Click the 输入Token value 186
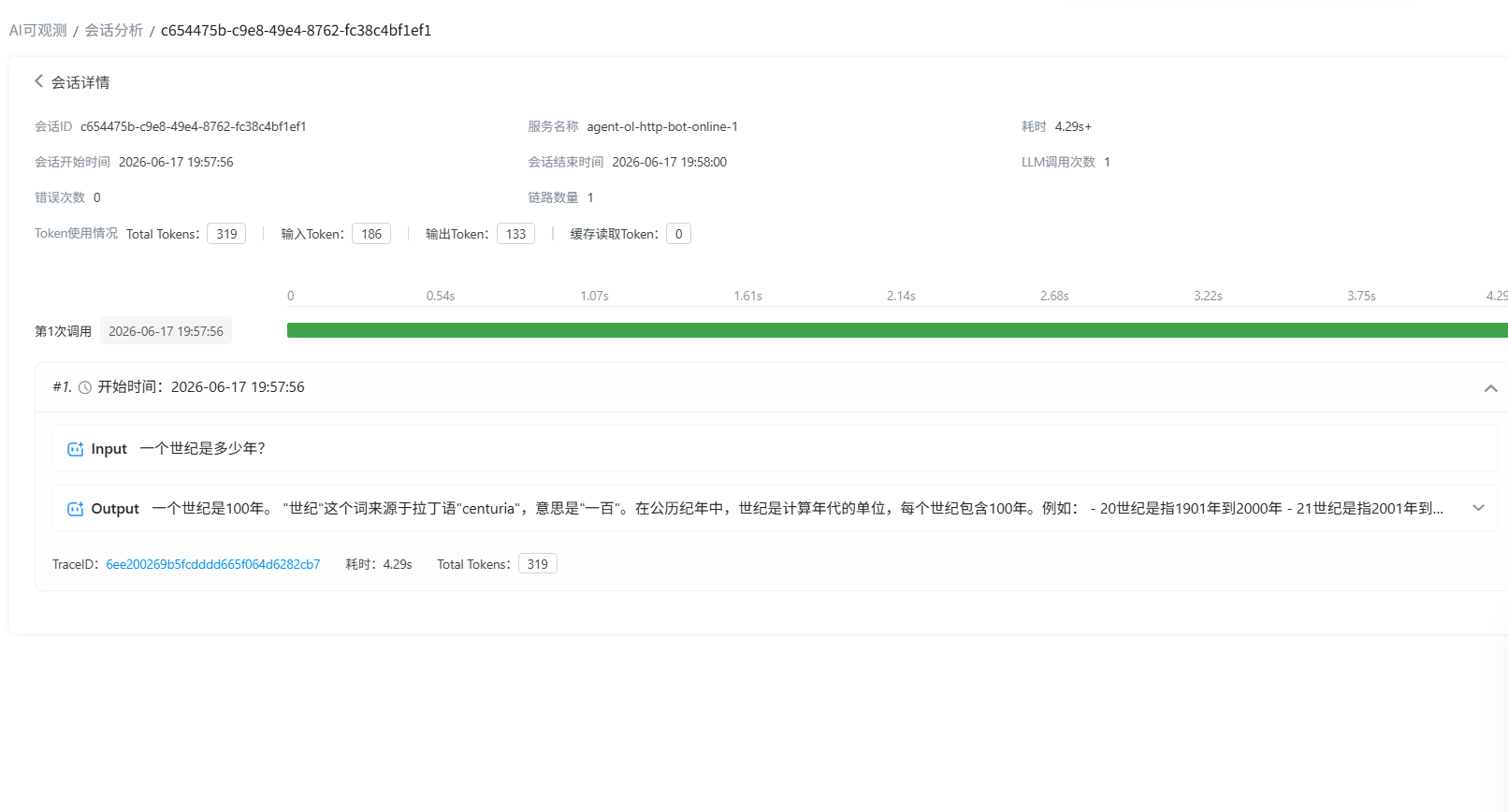Screen dimensions: 1508x812 coord(371,234)
